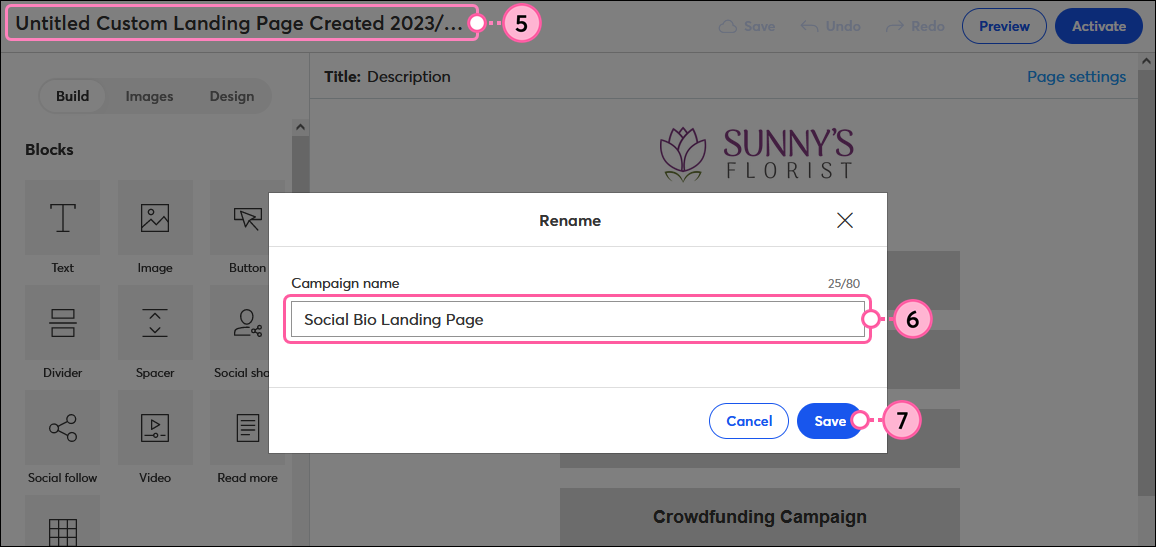Cancel the rename dialog
The height and width of the screenshot is (547, 1156).
(749, 421)
